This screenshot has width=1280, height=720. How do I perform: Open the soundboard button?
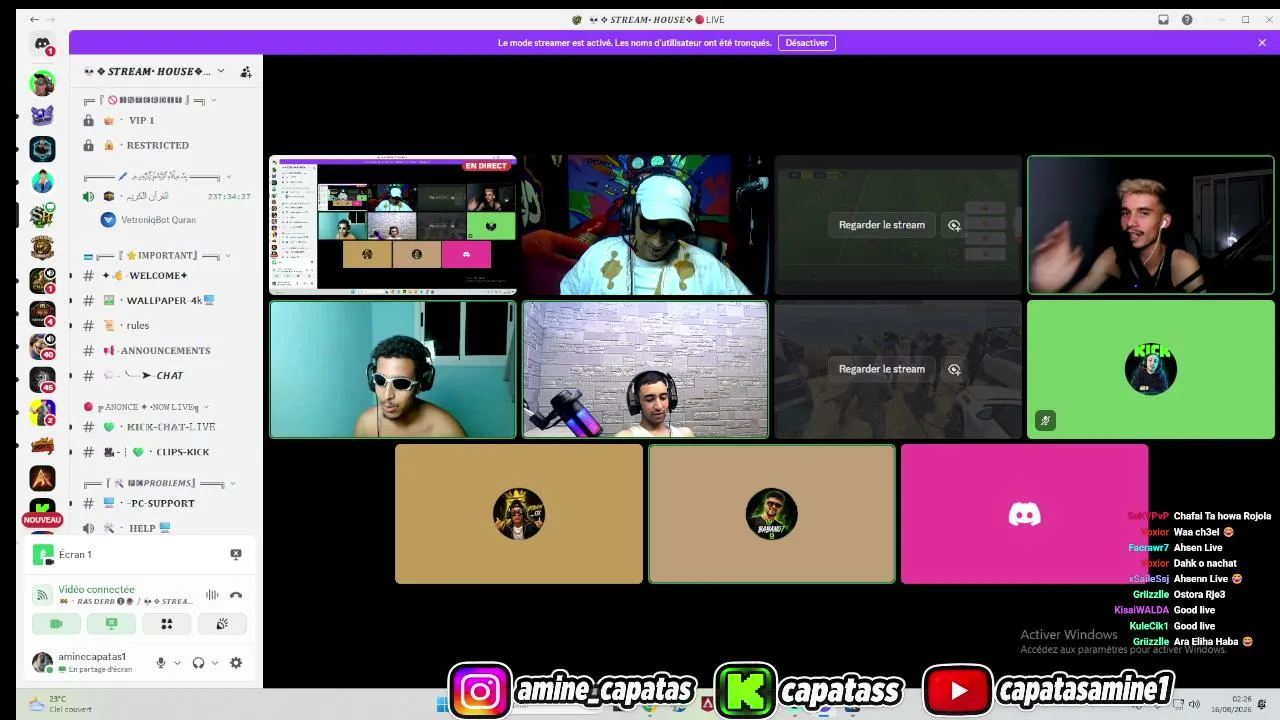222,624
